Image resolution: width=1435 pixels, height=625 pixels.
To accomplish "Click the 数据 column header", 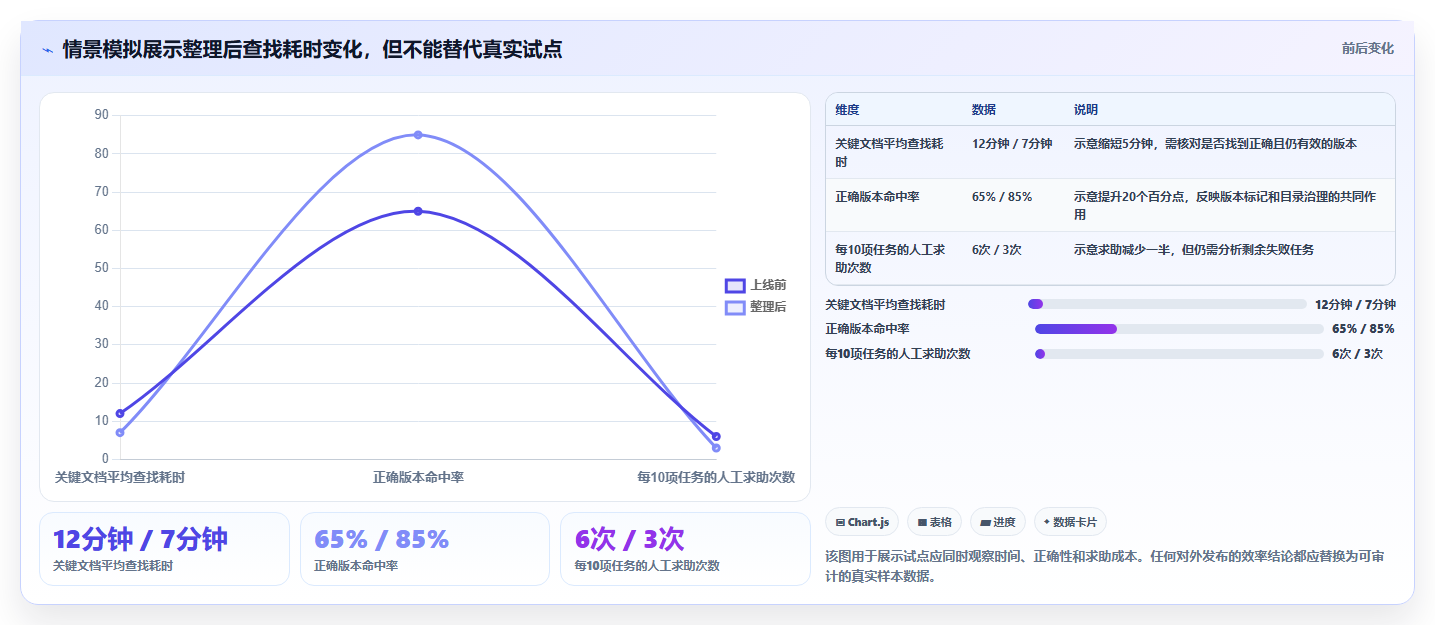I will [x=983, y=110].
